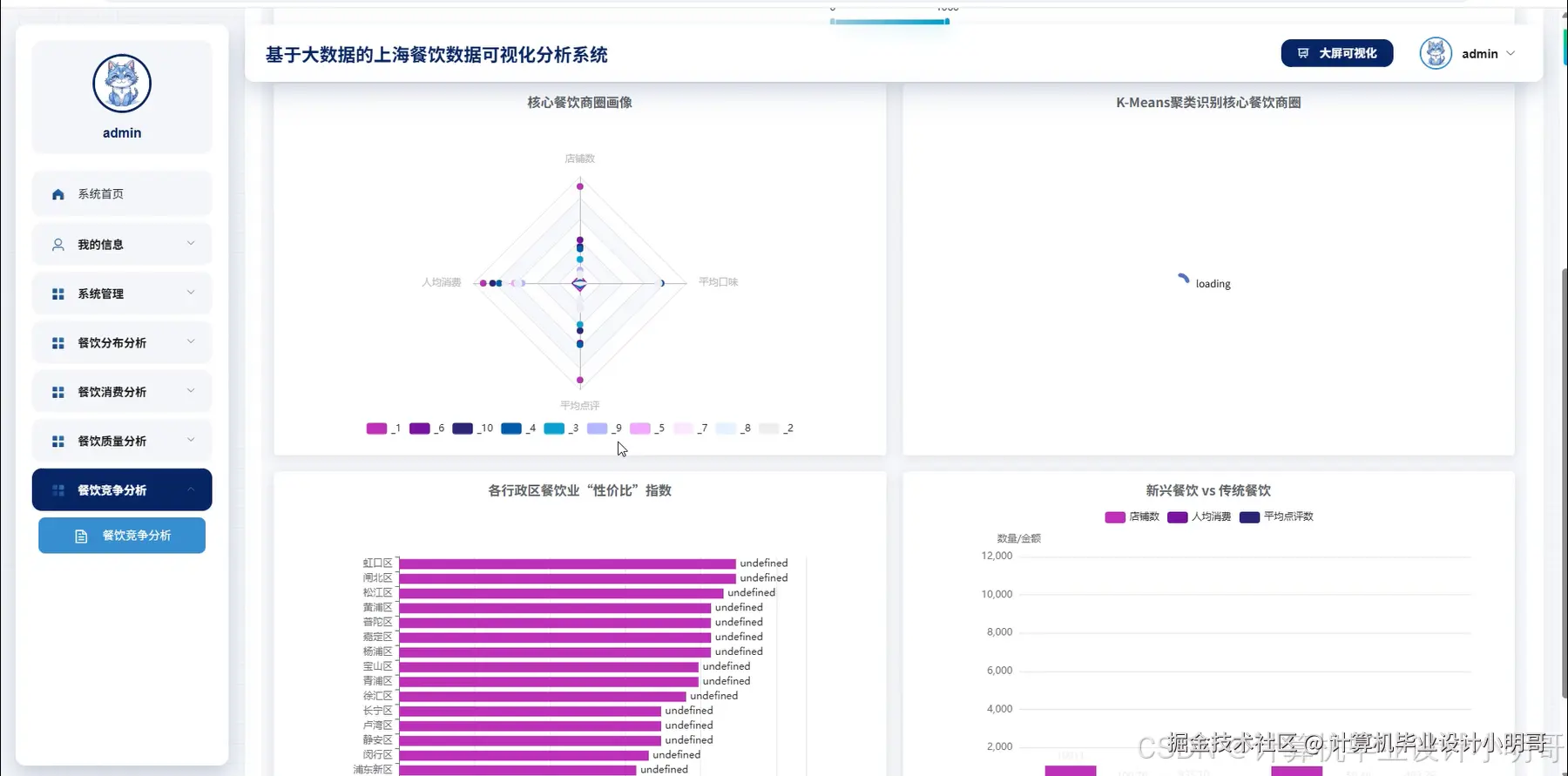Toggle 人均消费 legend in 新兴餐饮 chart

coord(1199,517)
